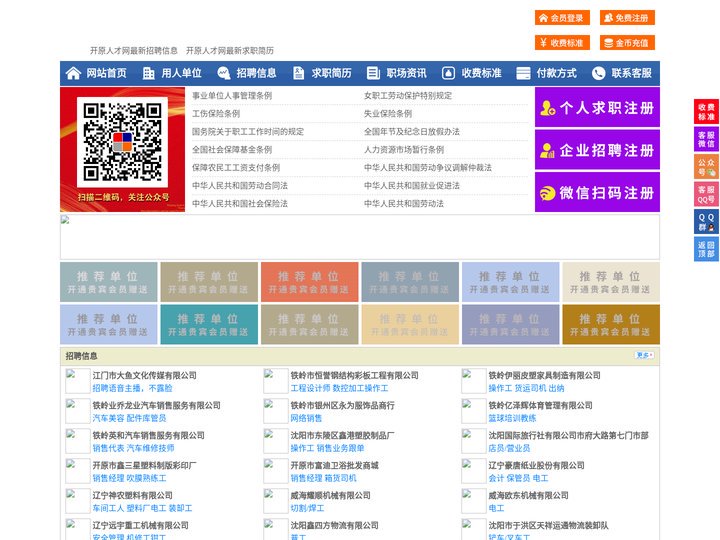Open 网站首页 menu item

tap(107, 73)
